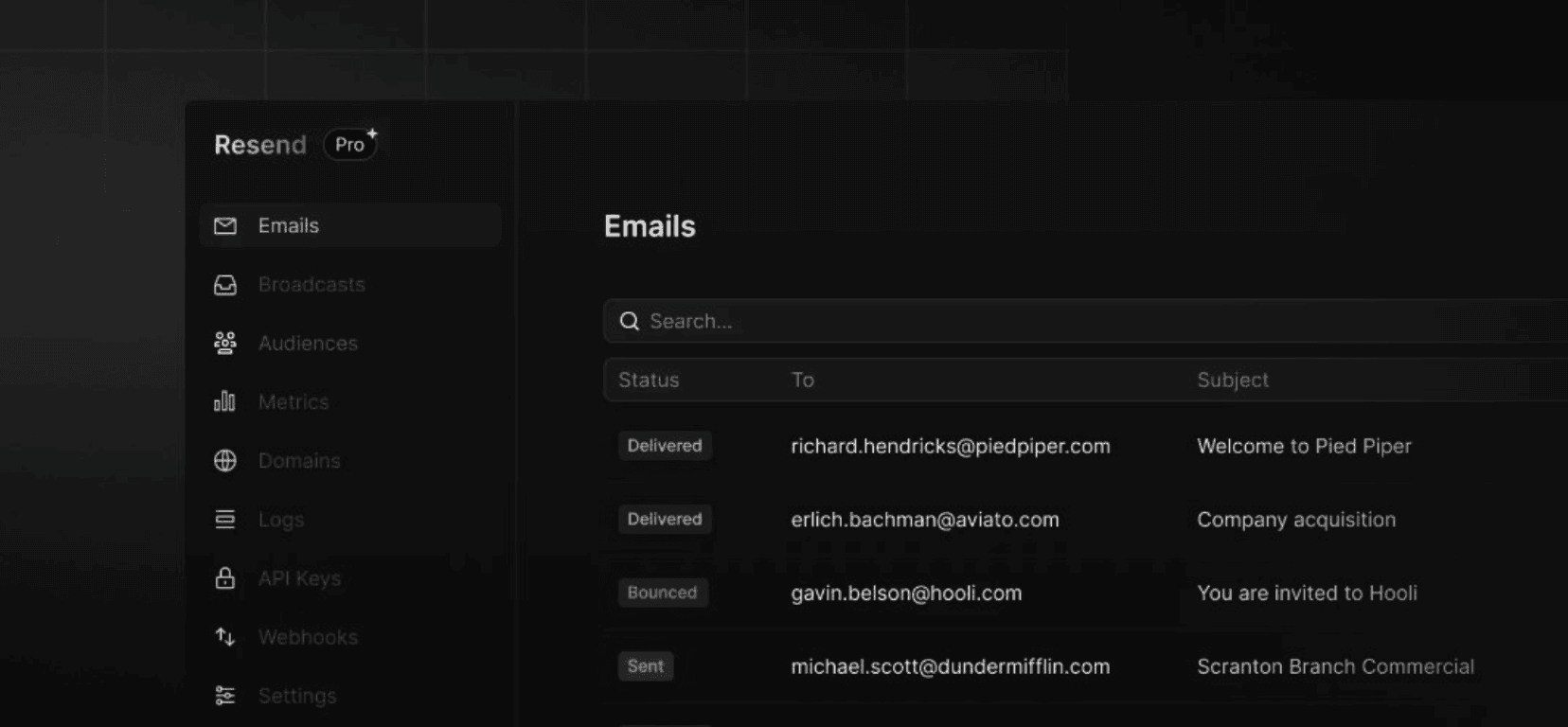Click Delivered badge for richard.hendricks email

pos(665,446)
